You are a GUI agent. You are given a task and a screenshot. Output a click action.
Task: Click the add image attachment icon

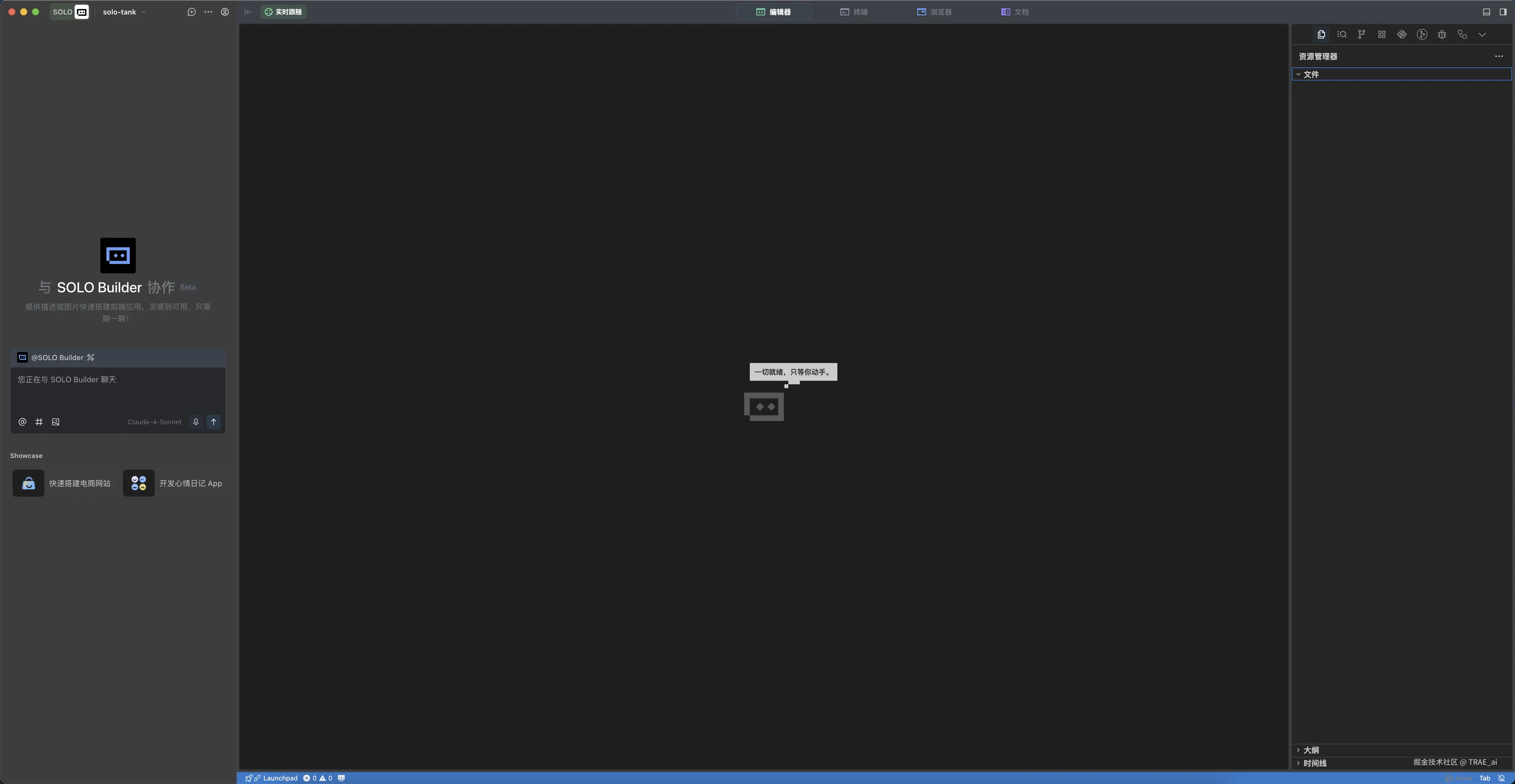click(x=55, y=422)
